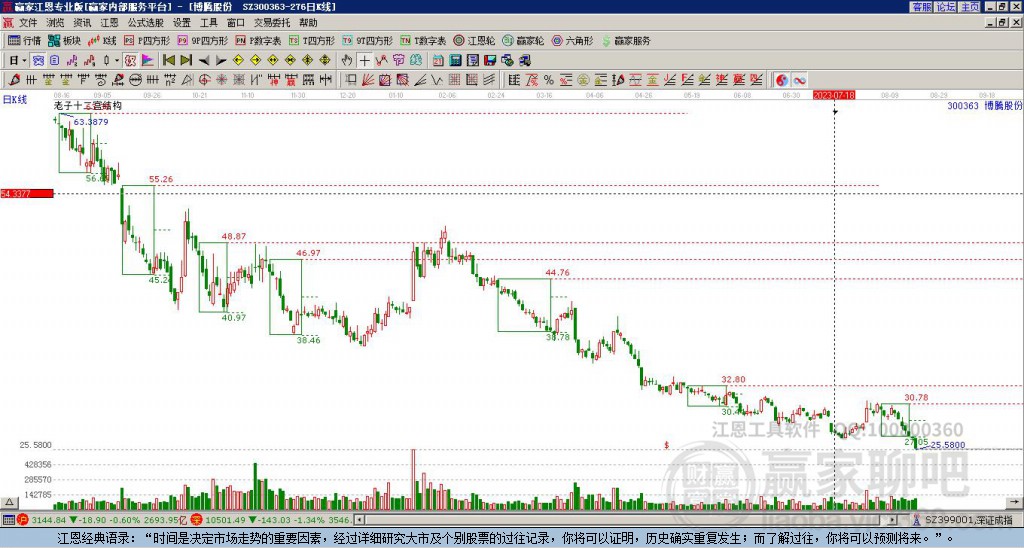
Task: Jump to first bar icon
Action: (168, 61)
